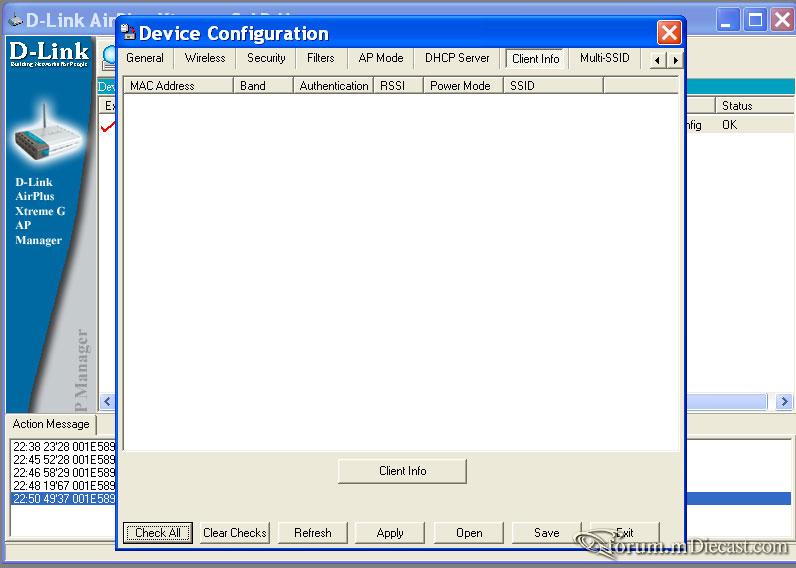Screen dimensions: 796x568
Task: Click the OK status cell in AP Manager
Action: click(729, 125)
